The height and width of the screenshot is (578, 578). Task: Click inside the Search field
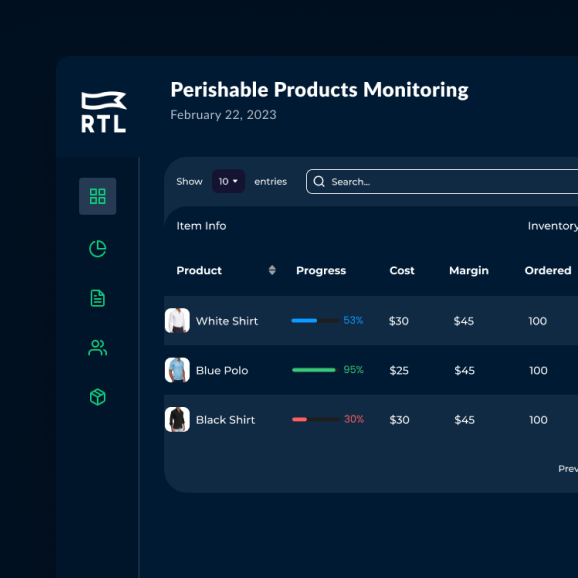(x=442, y=181)
